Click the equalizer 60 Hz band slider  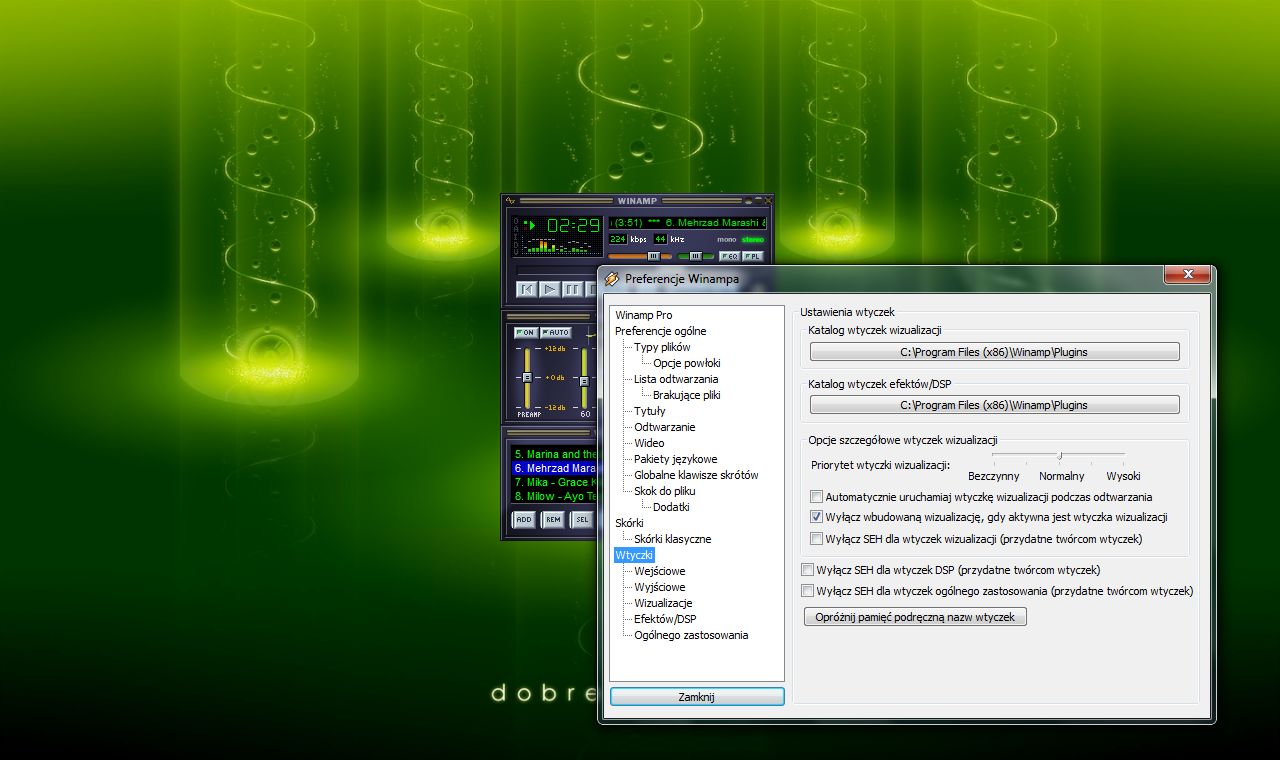(x=585, y=377)
